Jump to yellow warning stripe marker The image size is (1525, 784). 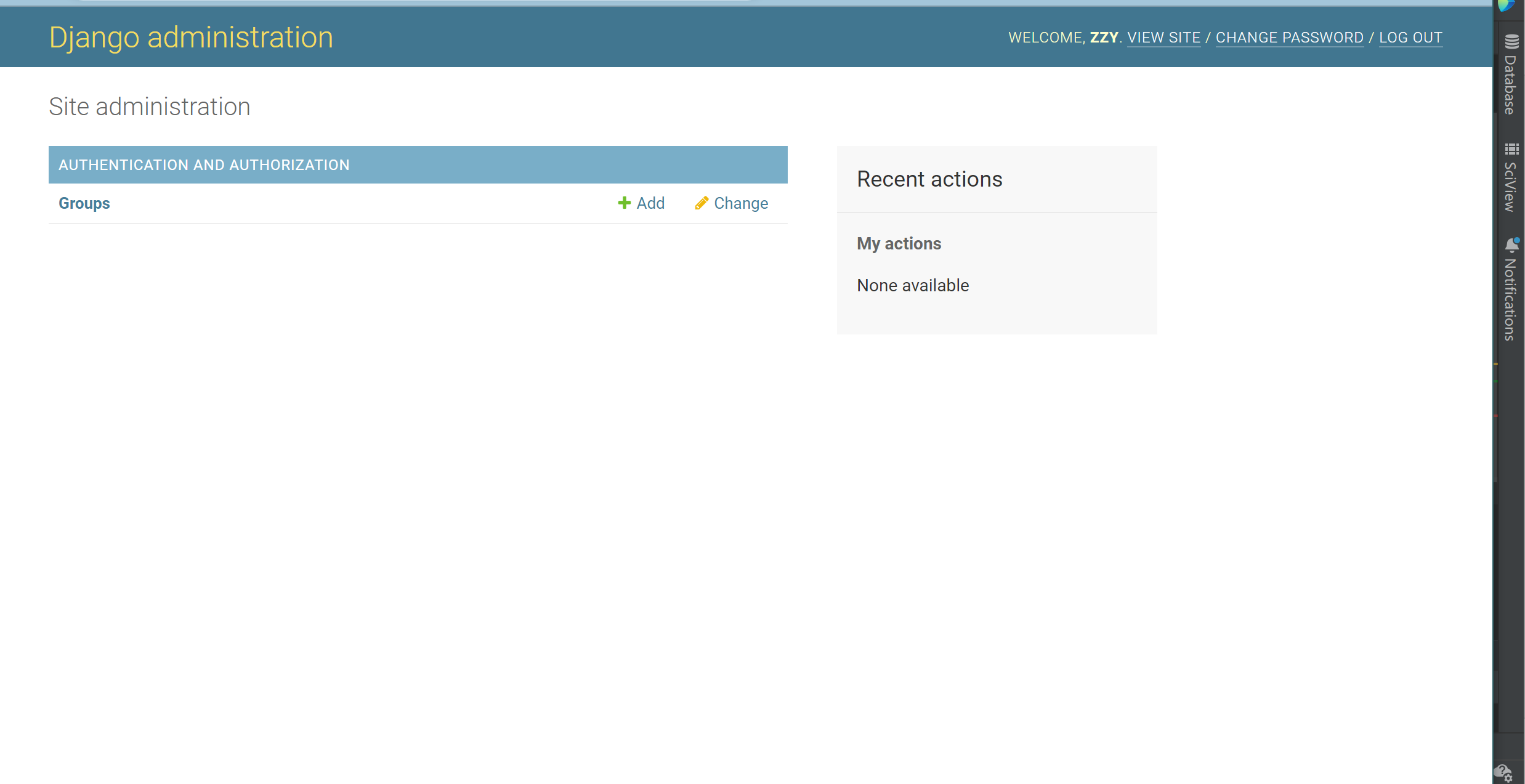[1495, 364]
